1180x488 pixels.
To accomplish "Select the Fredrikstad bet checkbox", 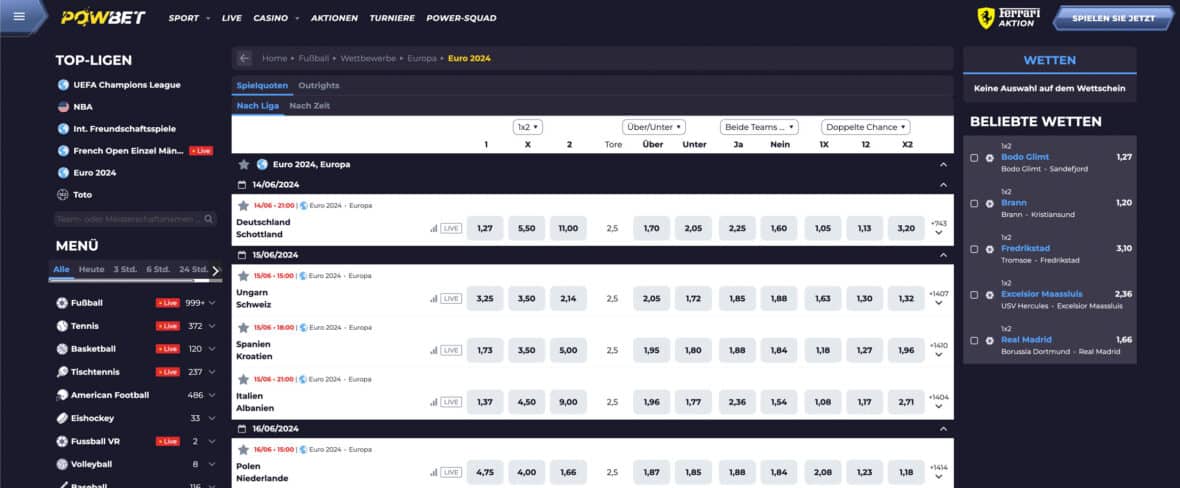I will click(974, 249).
